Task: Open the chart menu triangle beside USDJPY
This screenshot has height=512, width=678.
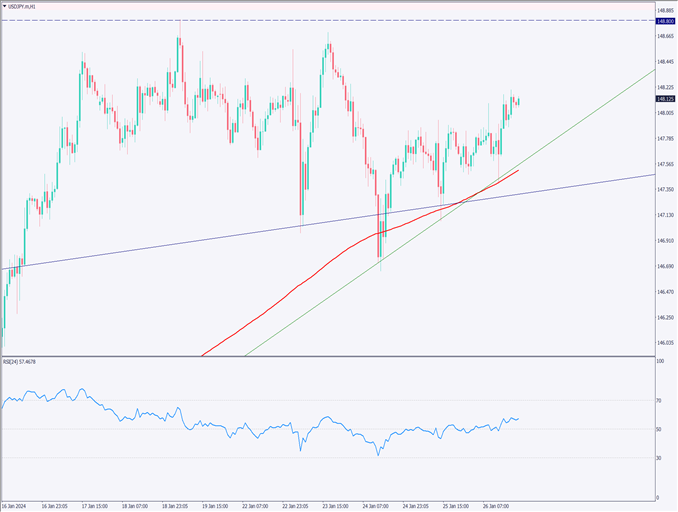Action: pos(5,6)
